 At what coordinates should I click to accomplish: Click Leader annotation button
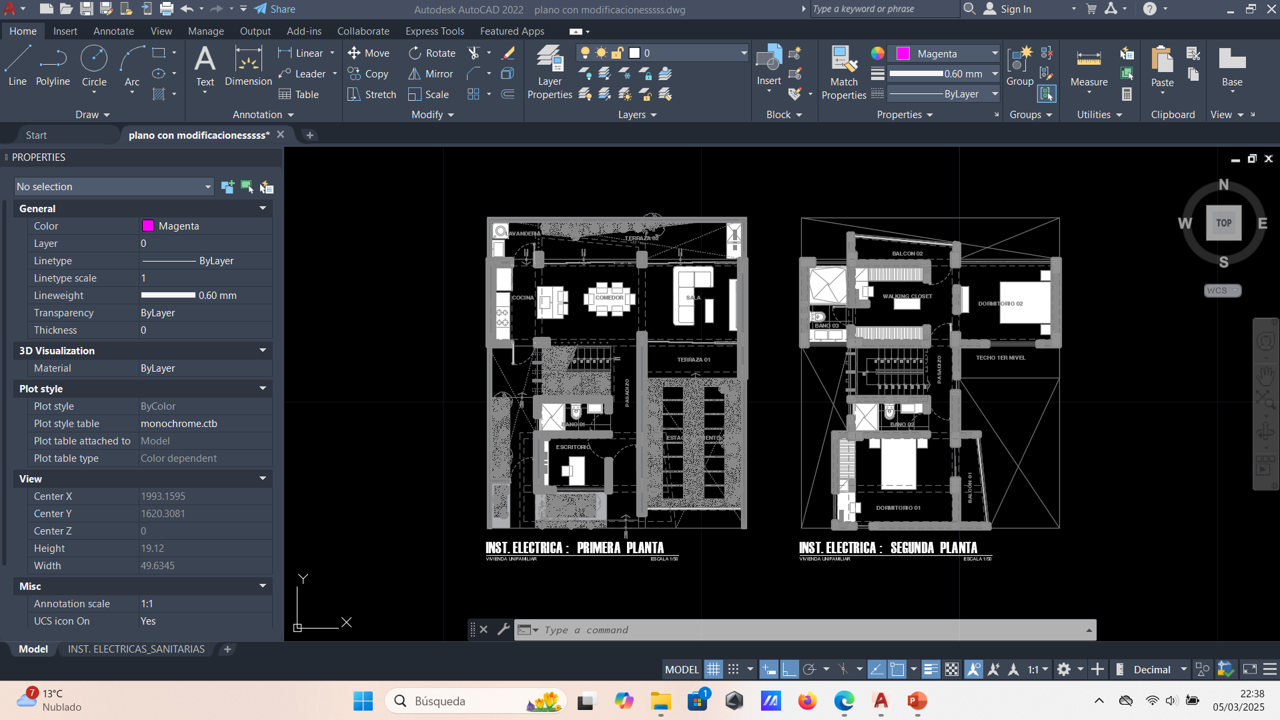(x=305, y=74)
